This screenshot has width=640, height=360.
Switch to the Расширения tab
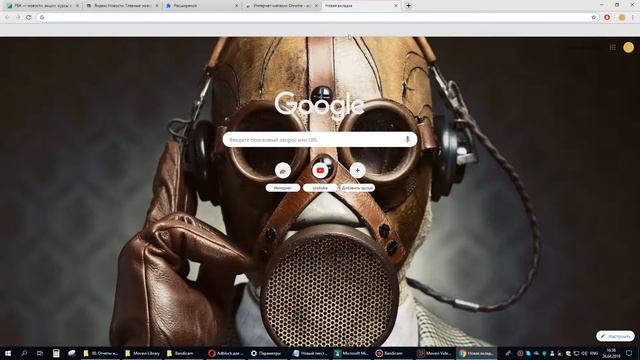202,6
